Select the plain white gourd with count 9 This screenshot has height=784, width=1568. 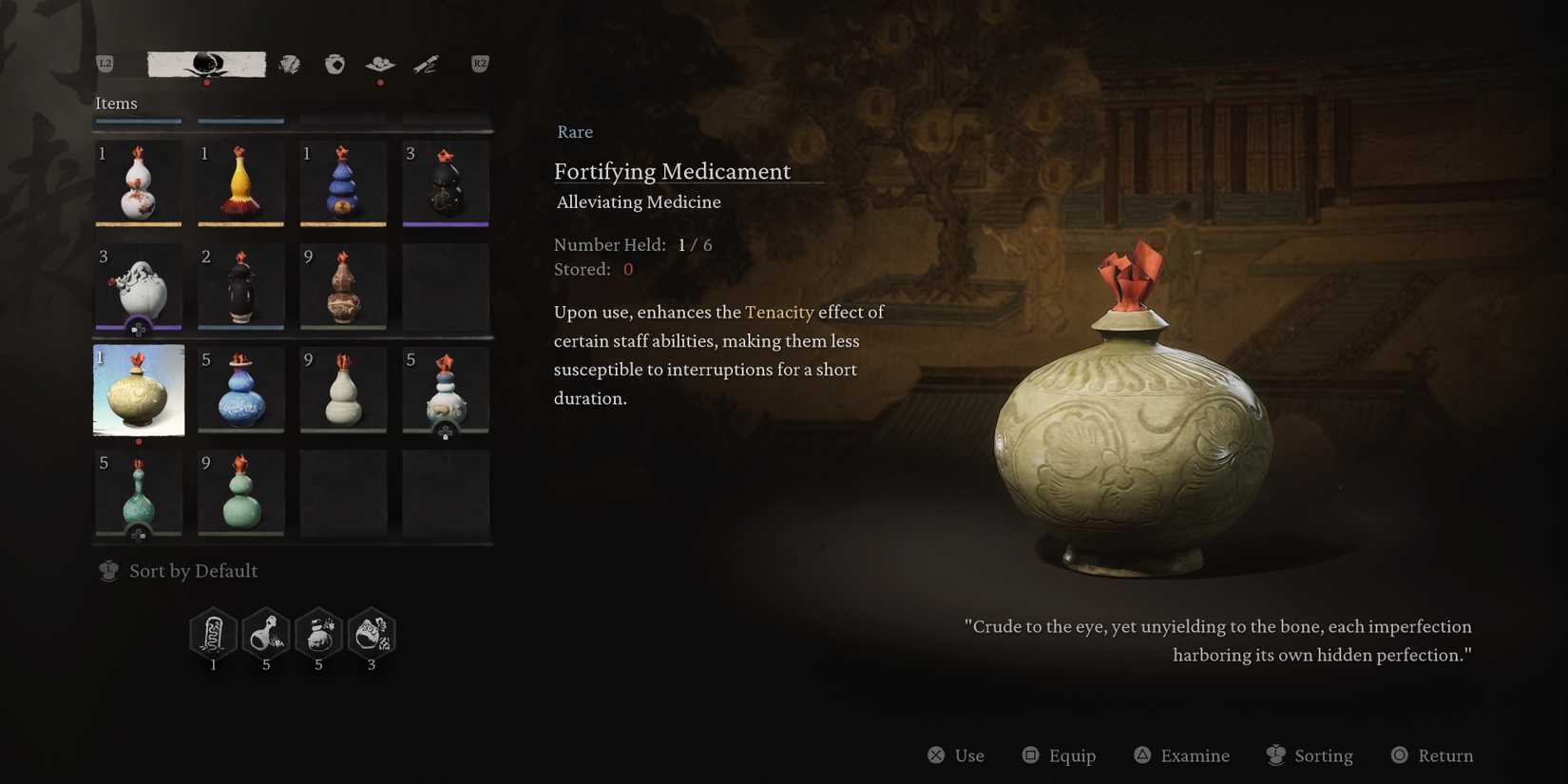(343, 390)
